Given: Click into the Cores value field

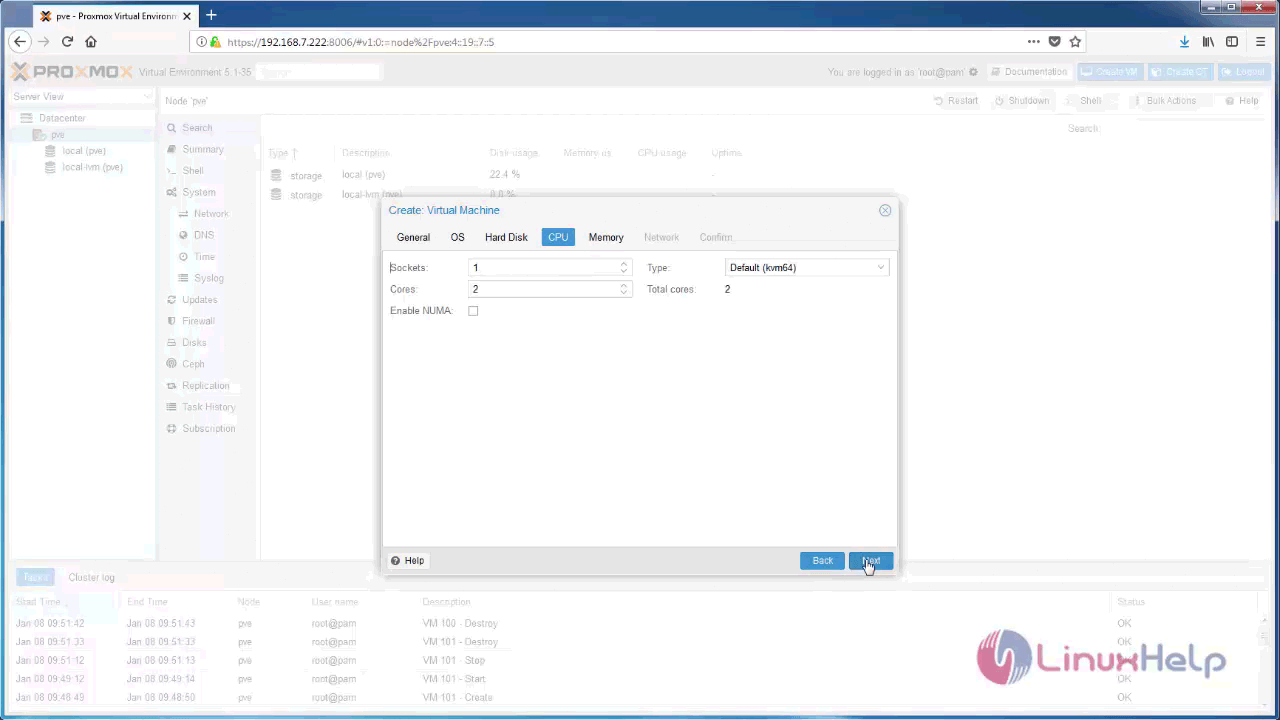Looking at the screenshot, I should point(543,289).
